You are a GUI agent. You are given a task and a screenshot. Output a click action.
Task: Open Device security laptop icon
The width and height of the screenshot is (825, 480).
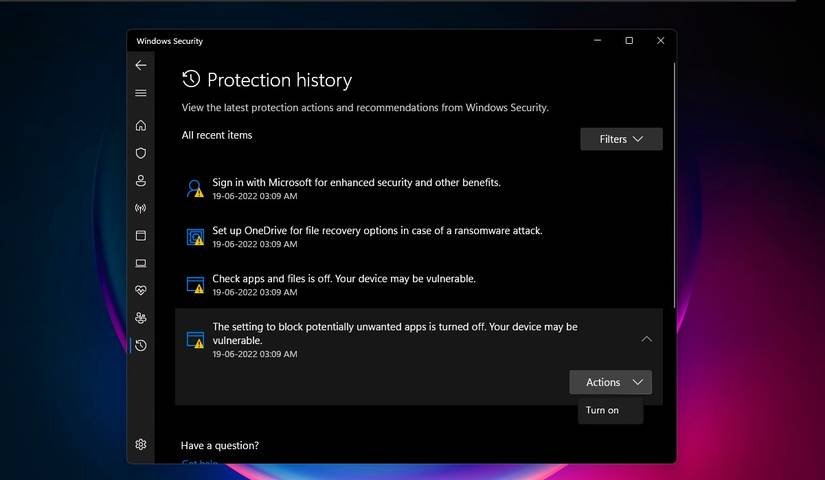coord(141,263)
